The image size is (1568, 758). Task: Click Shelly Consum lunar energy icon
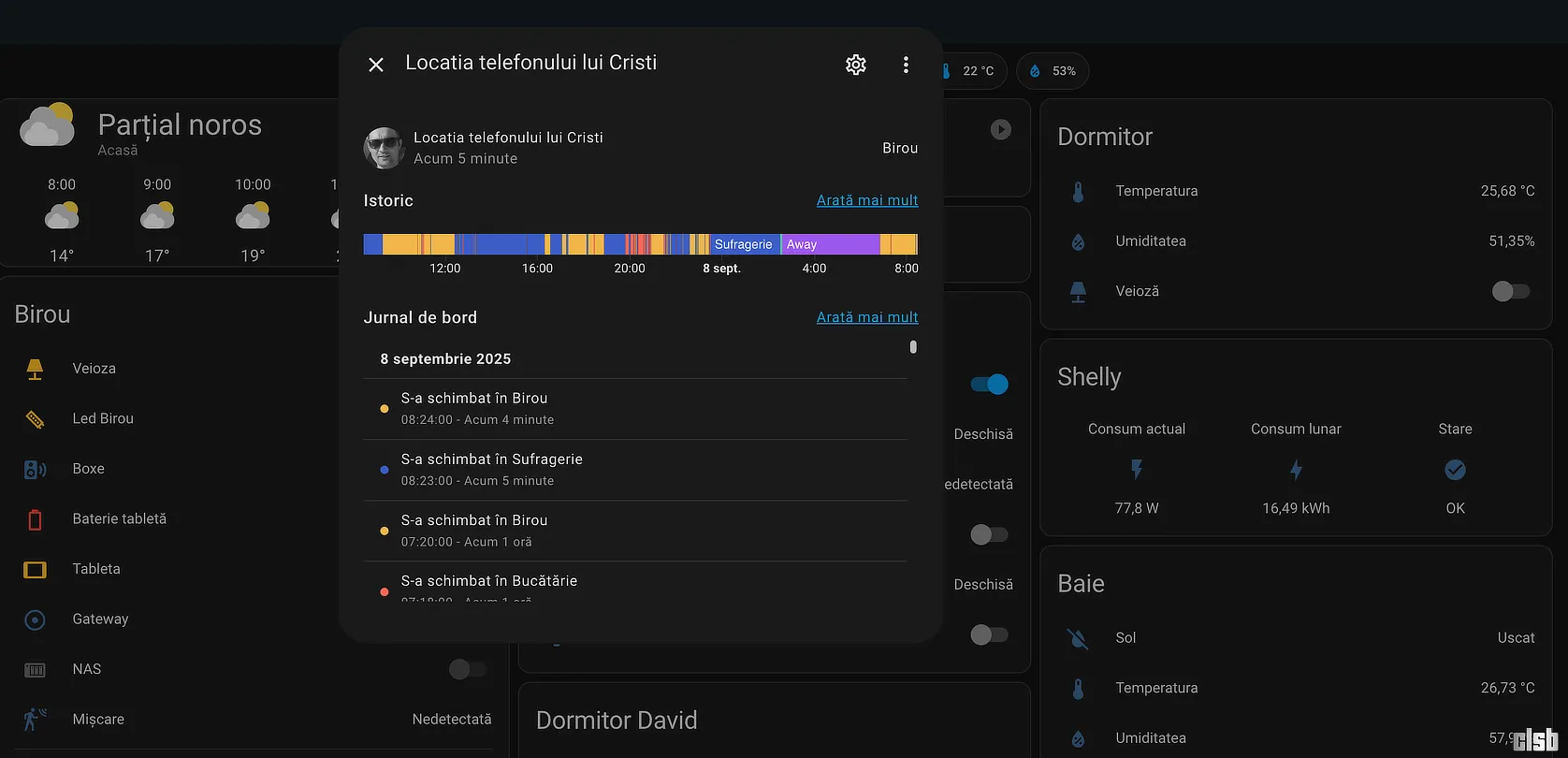tap(1296, 469)
